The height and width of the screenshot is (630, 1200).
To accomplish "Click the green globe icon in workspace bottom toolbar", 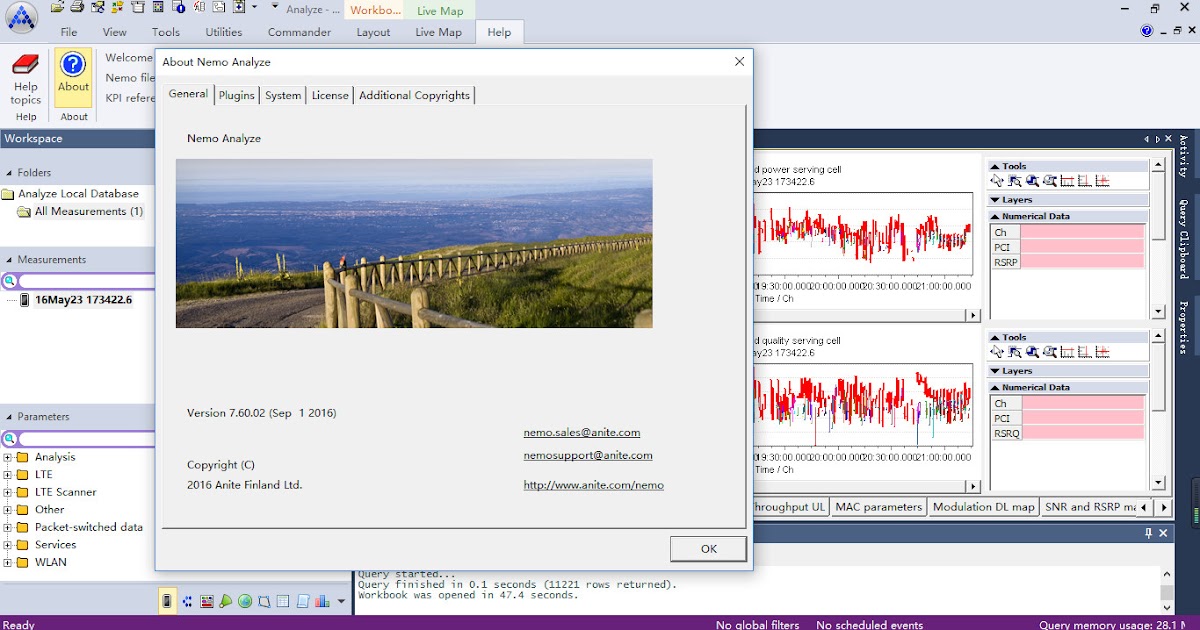I will point(245,602).
